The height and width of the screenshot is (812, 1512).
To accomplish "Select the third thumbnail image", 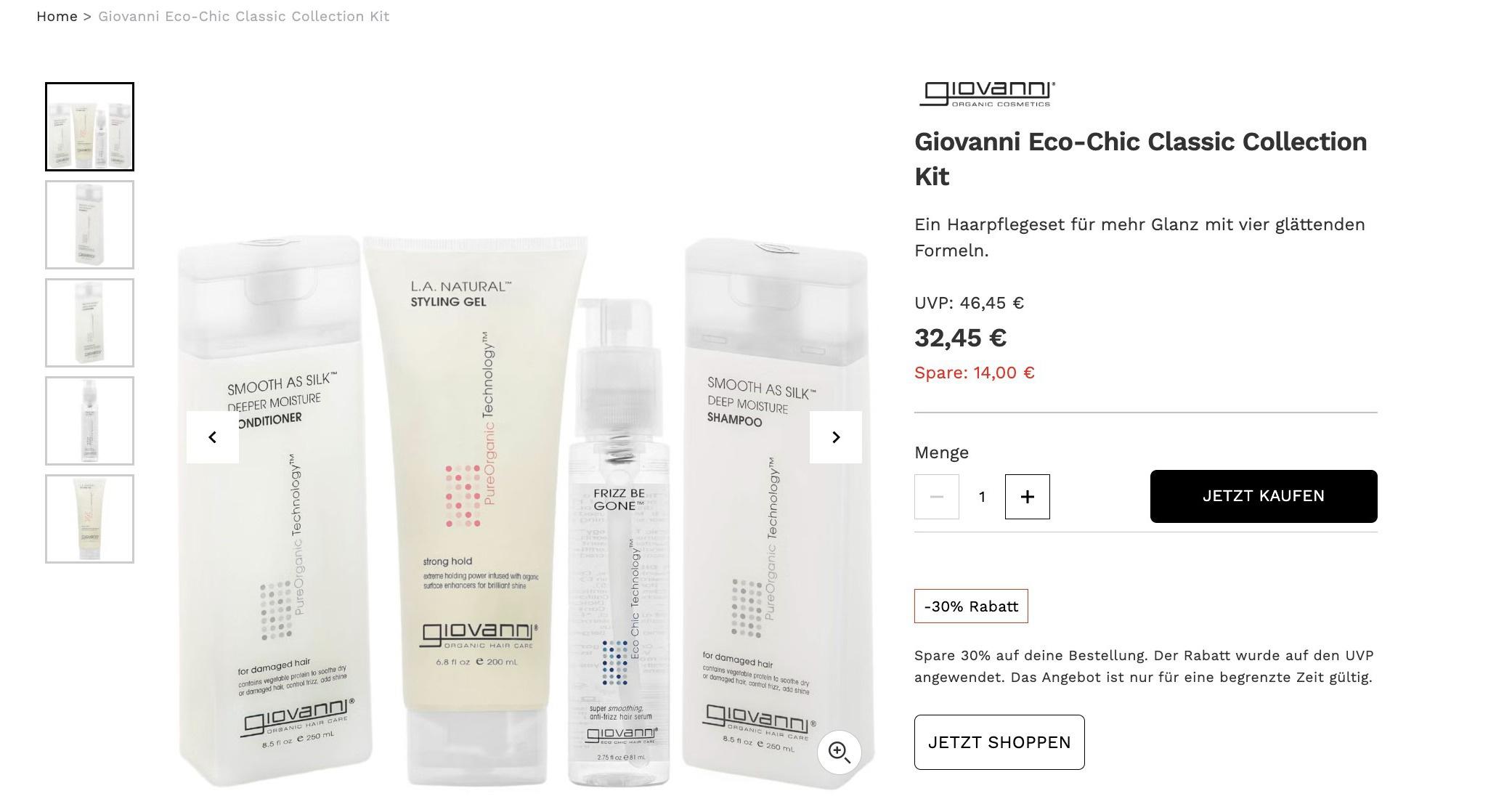I will 90,323.
